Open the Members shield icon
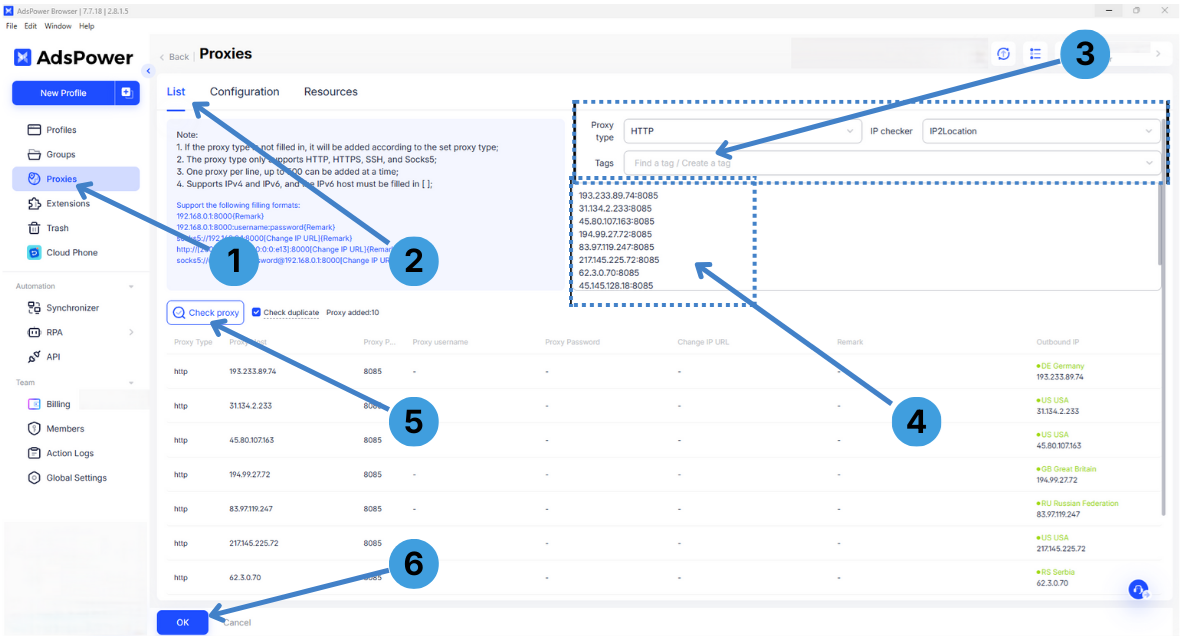1181x644 pixels. [x=34, y=429]
